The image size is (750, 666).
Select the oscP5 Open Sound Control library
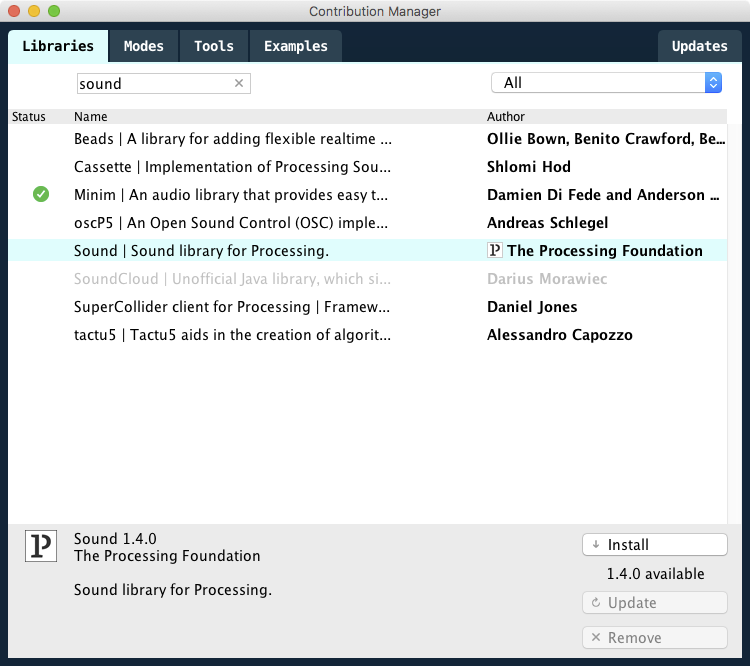[232, 223]
